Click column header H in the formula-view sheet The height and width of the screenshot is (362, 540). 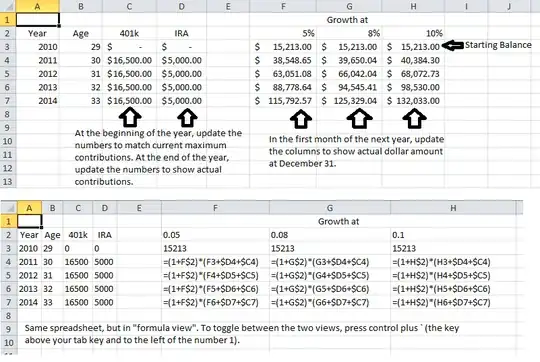(x=453, y=208)
